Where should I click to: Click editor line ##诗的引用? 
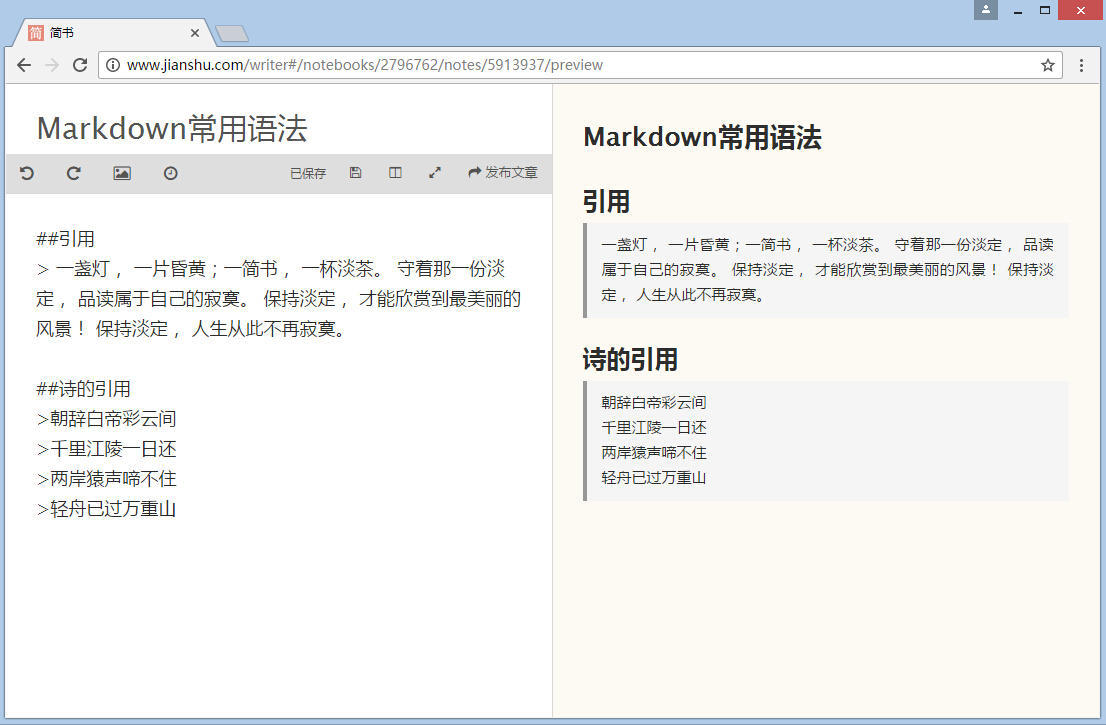(x=83, y=389)
